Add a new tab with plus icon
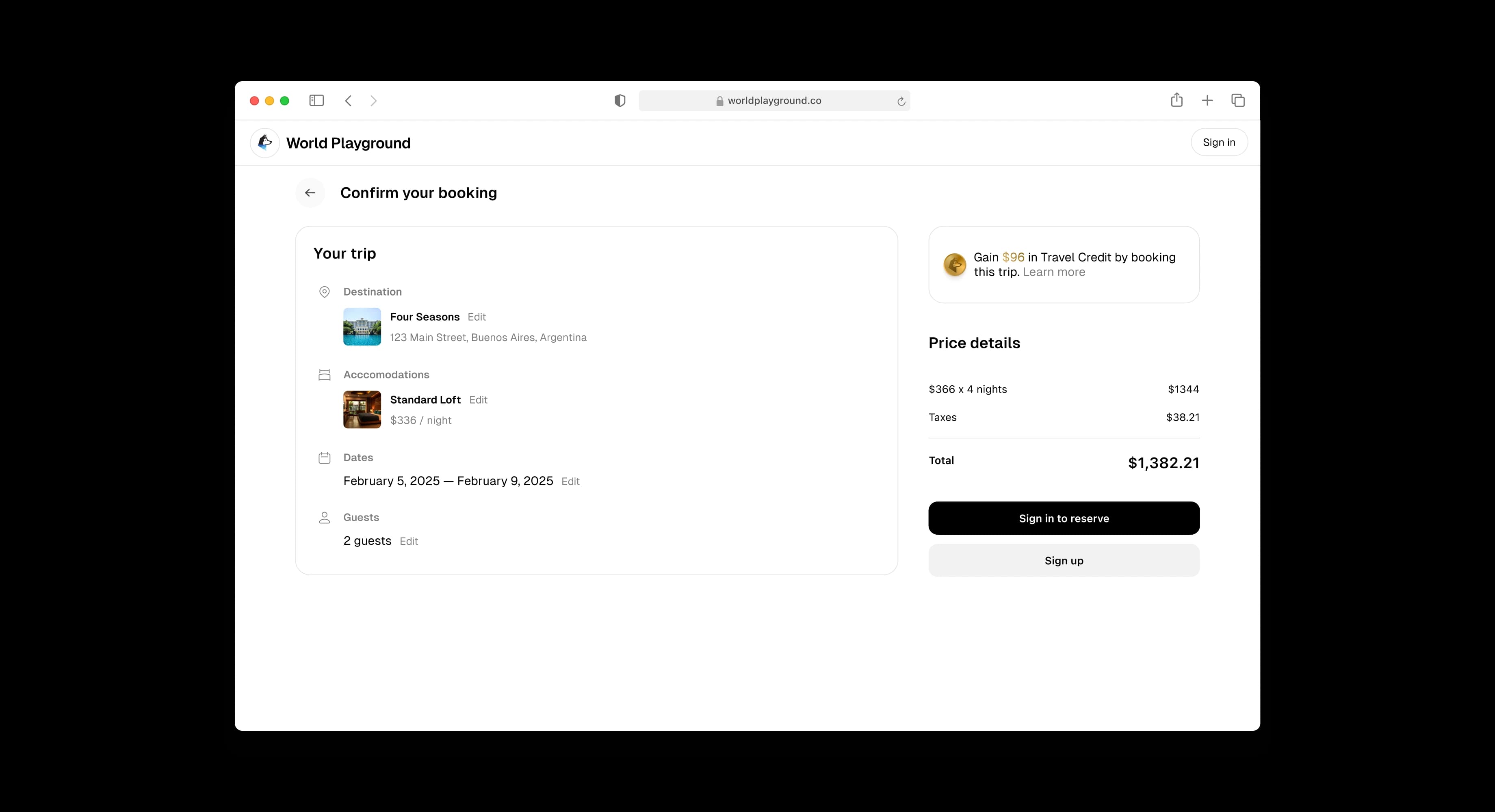 [x=1207, y=100]
